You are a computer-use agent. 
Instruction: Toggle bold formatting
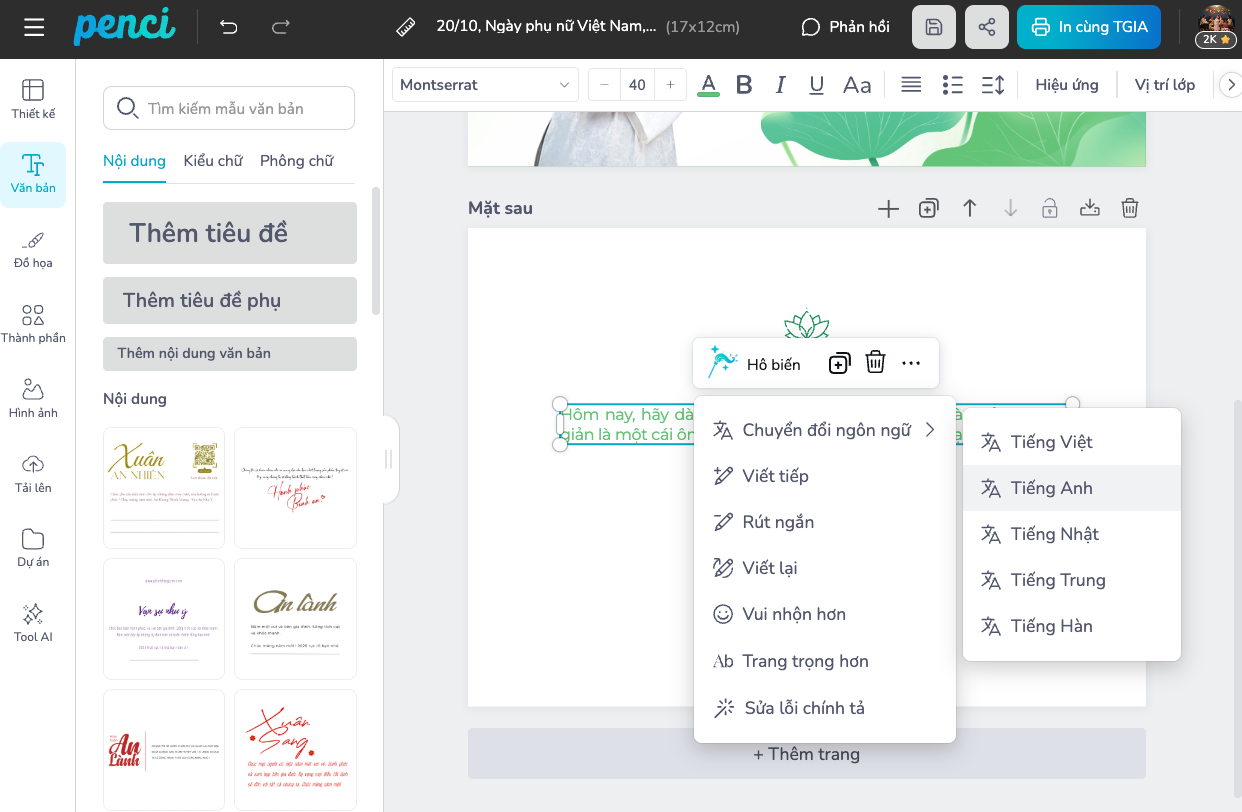click(x=744, y=85)
